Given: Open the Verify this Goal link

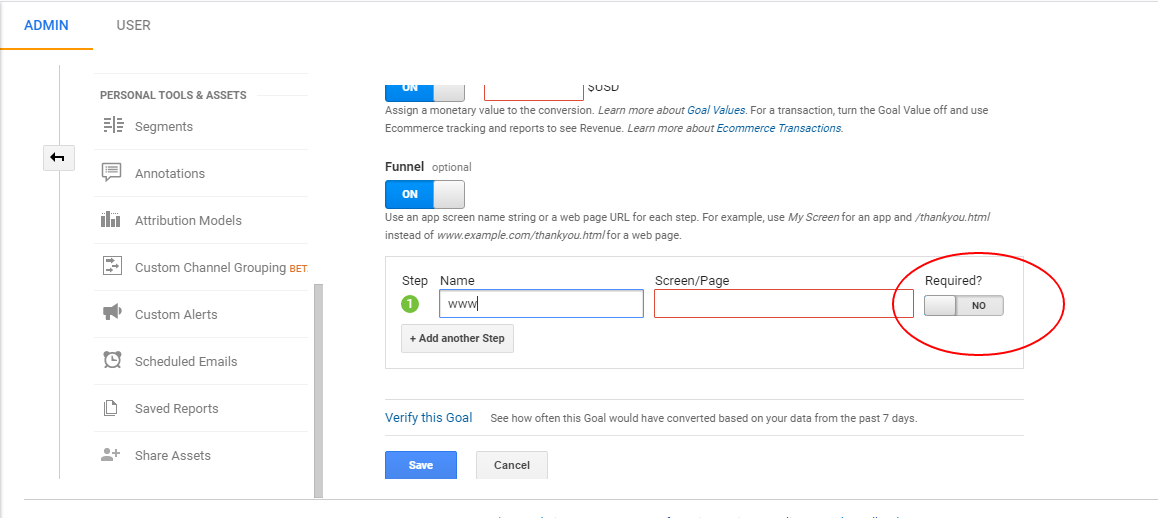Looking at the screenshot, I should (428, 418).
